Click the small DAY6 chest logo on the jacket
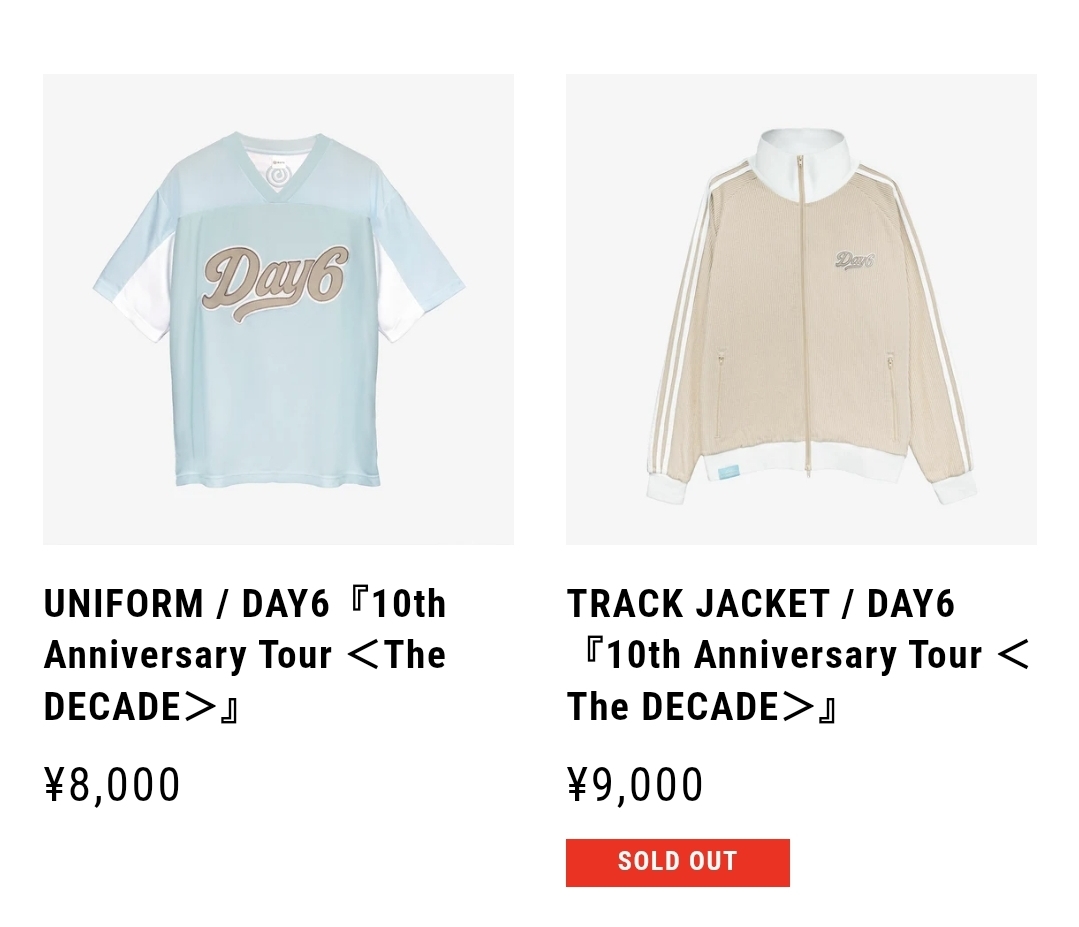 [854, 260]
